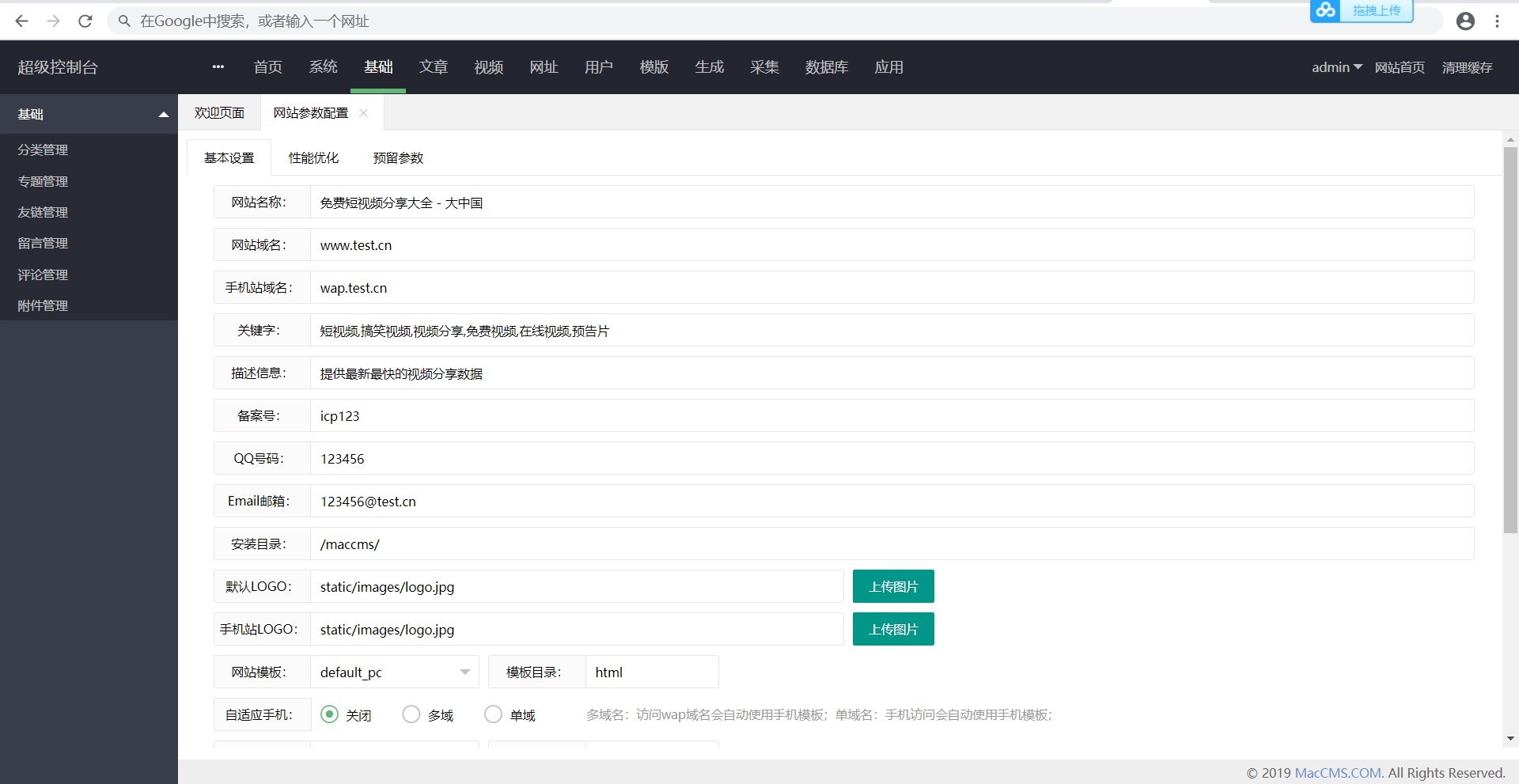Select the 多域 radio option
Screen dimensions: 1519x784
click(411, 714)
